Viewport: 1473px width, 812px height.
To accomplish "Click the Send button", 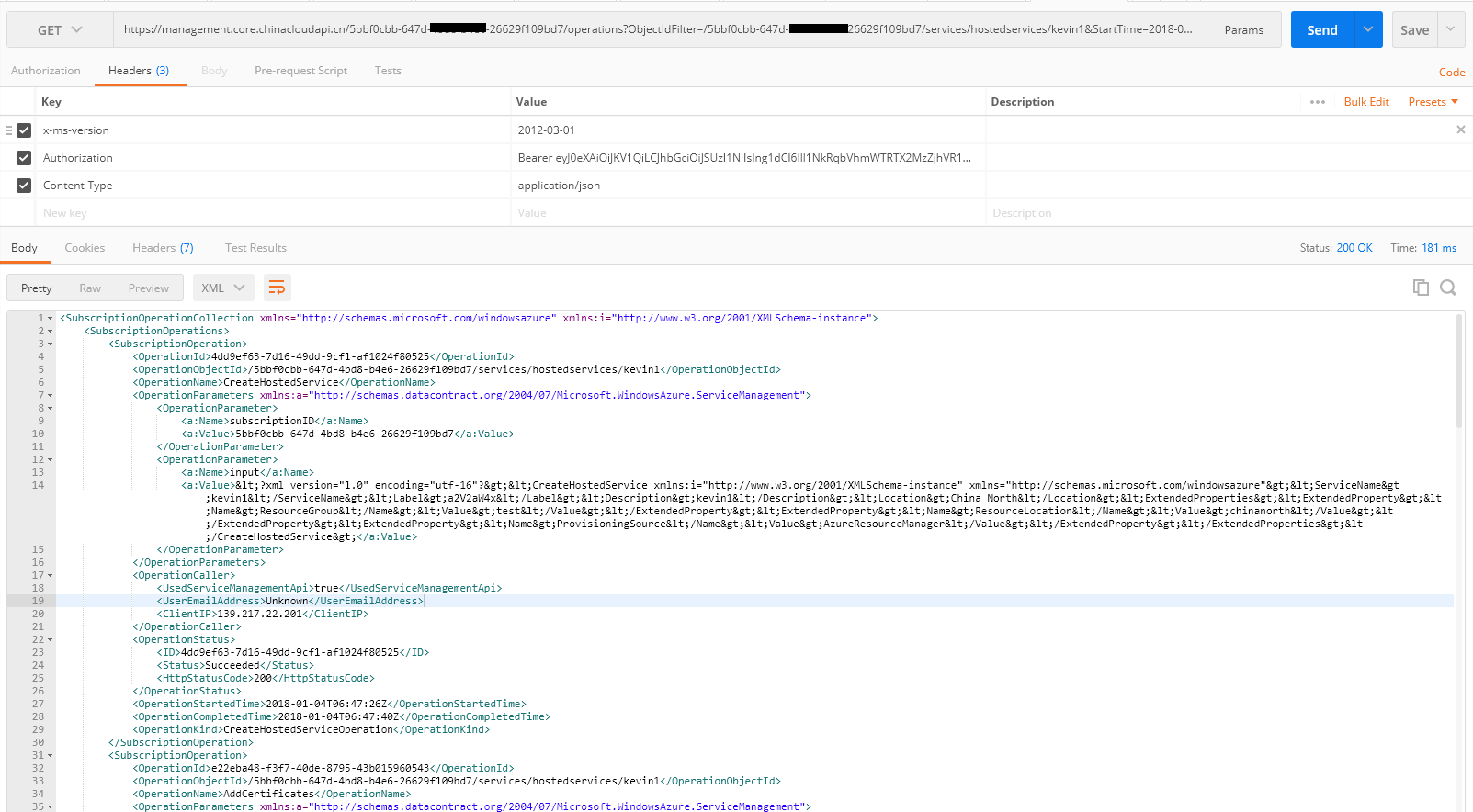I will pyautogui.click(x=1321, y=30).
